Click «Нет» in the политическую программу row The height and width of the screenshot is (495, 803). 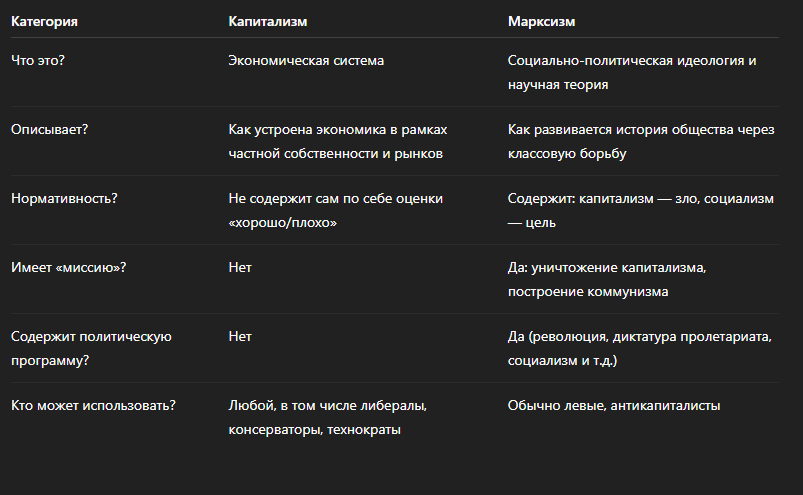pos(240,336)
